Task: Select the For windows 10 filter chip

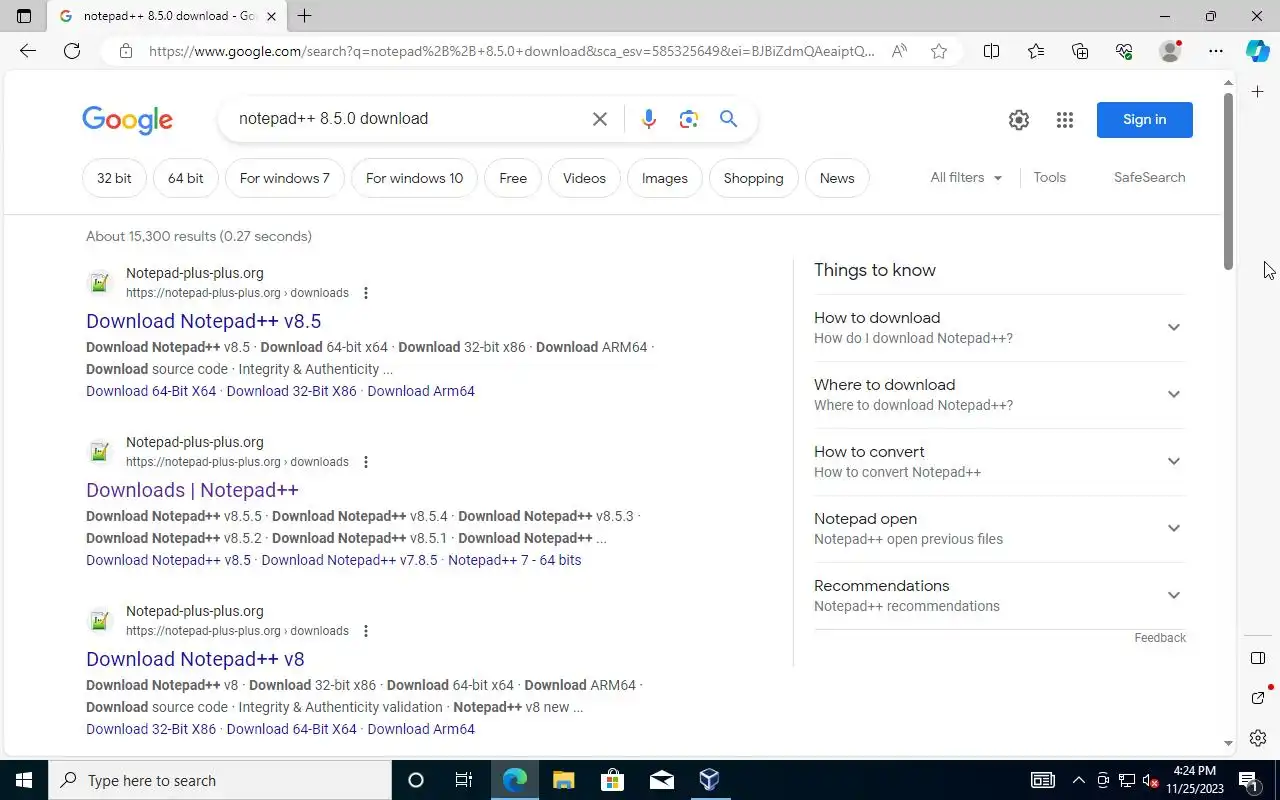Action: tap(414, 178)
